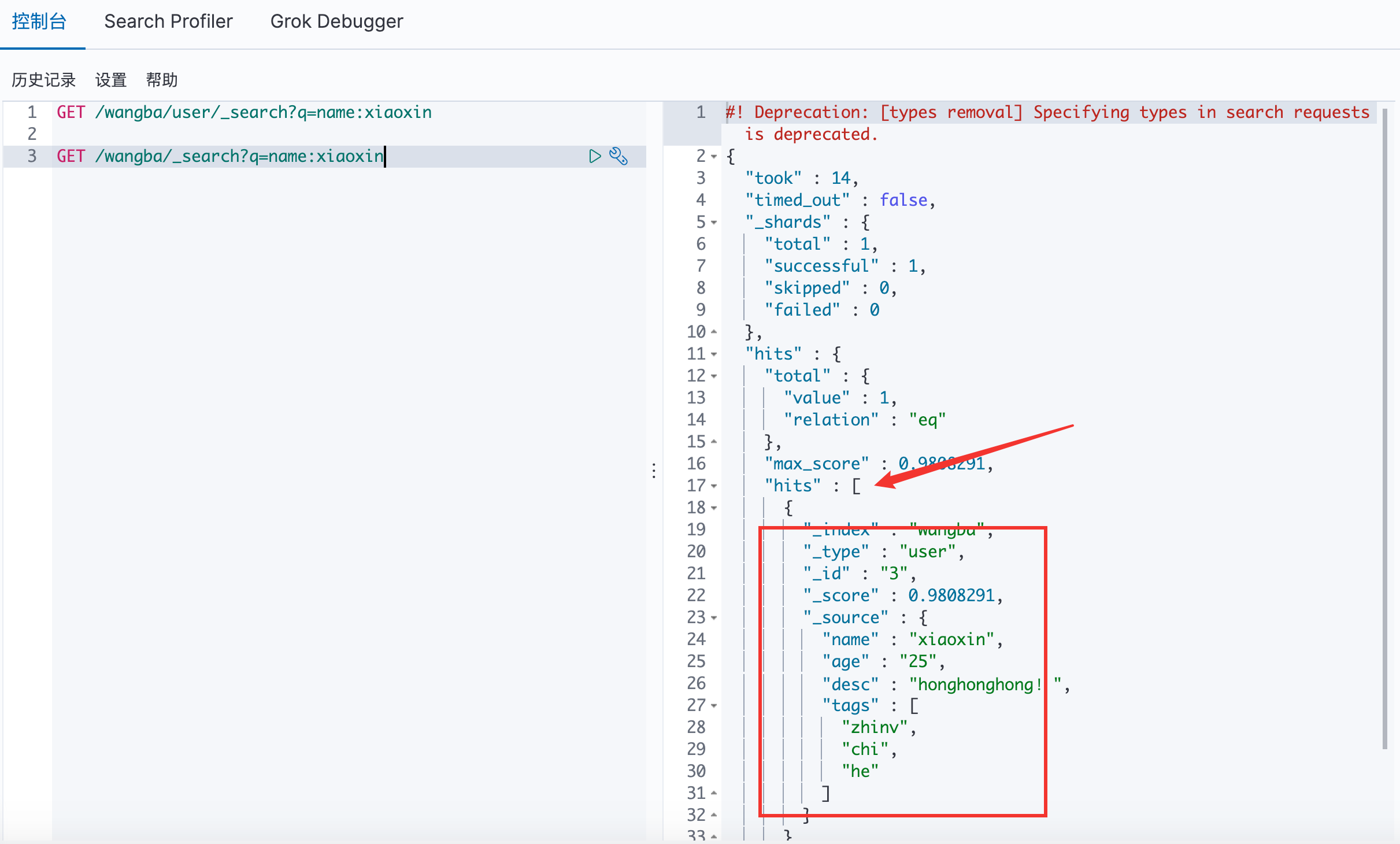The width and height of the screenshot is (1400, 844).
Task: Collapse the root JSON object fold arrow on line 2
Action: 714,157
